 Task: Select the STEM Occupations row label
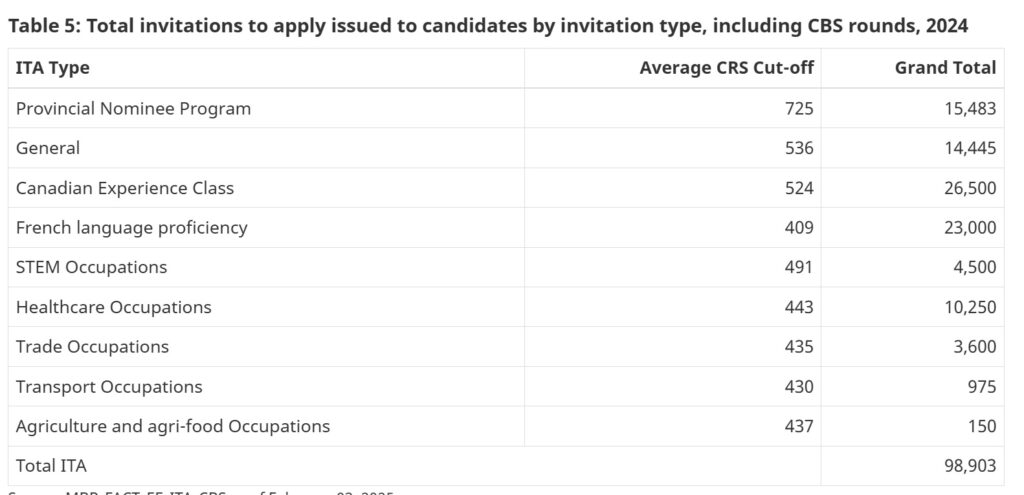click(x=91, y=267)
